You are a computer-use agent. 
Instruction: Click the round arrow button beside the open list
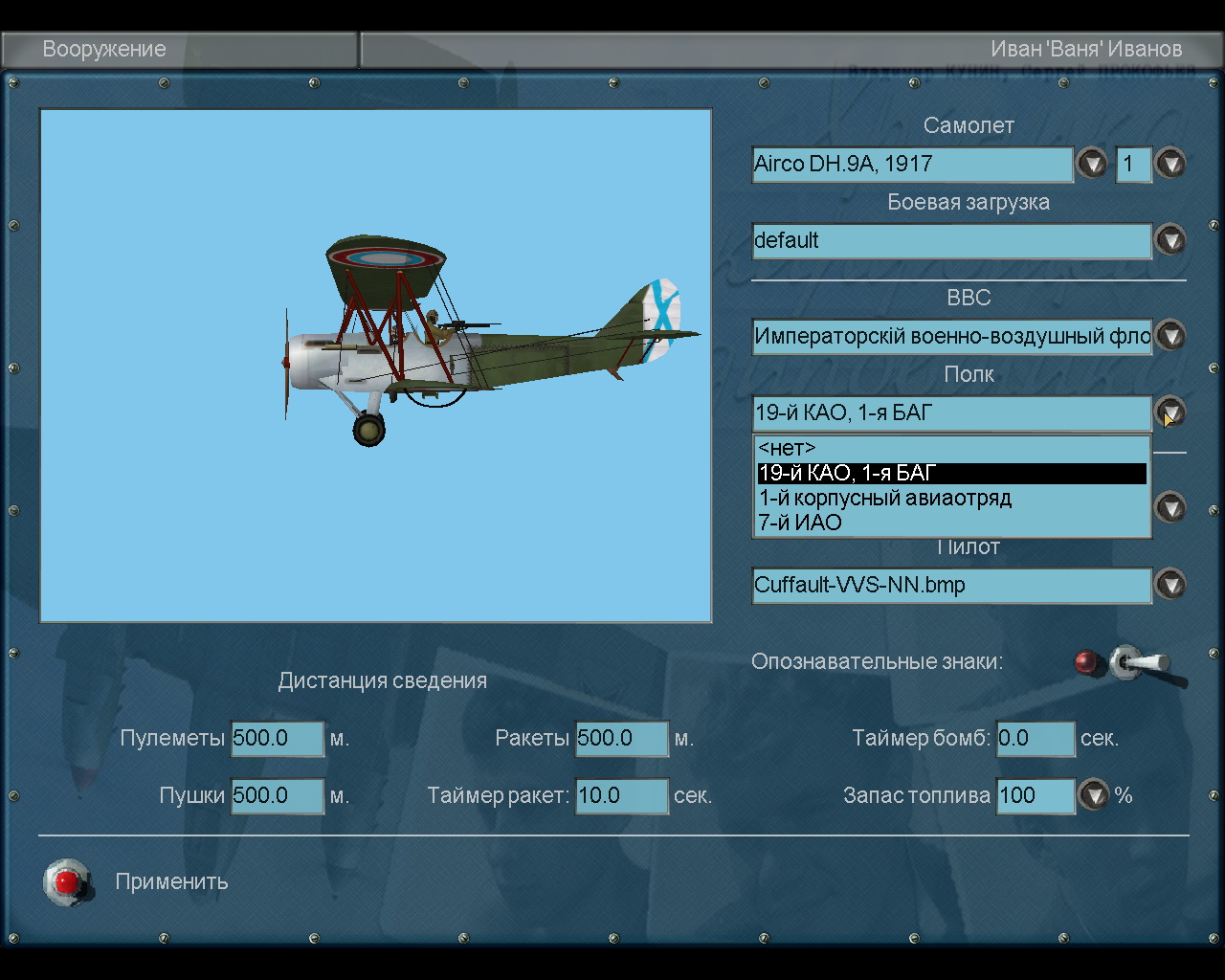pos(1170,507)
